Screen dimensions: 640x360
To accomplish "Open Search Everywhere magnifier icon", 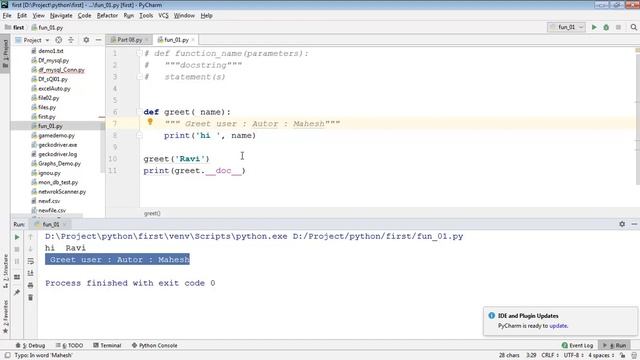I will 633,27.
